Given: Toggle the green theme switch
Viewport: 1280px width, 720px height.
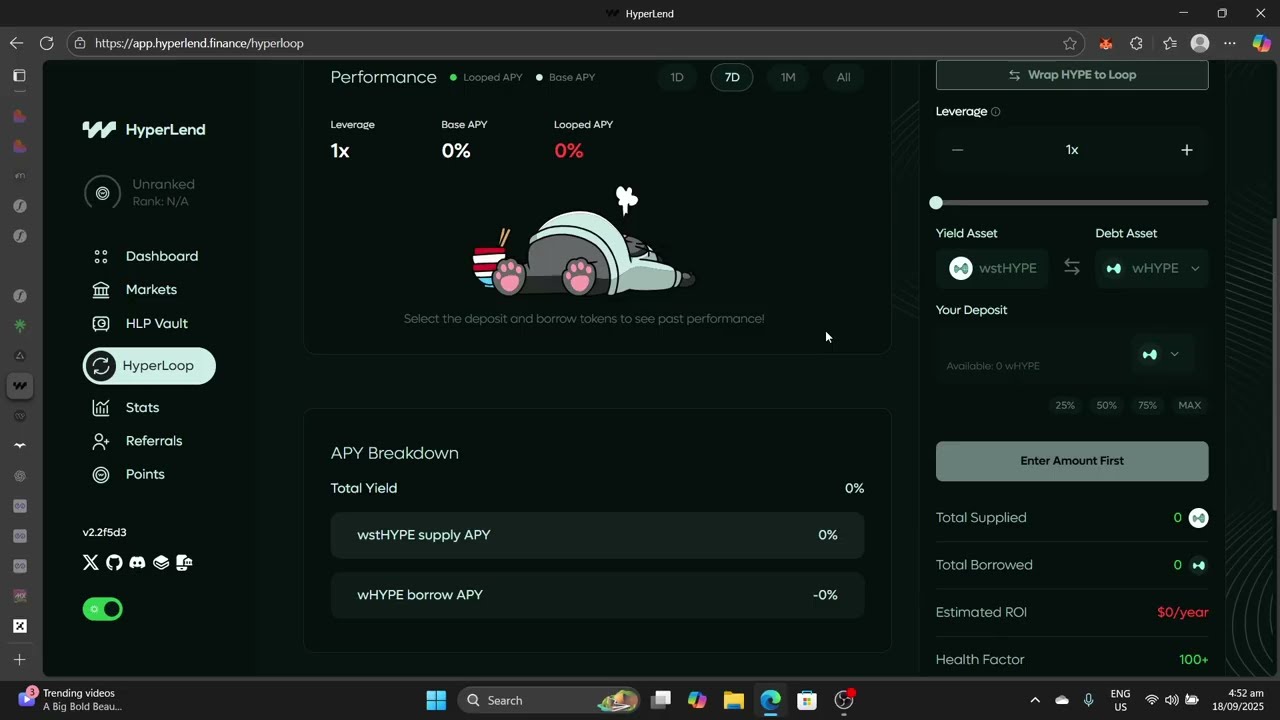Looking at the screenshot, I should (x=102, y=609).
